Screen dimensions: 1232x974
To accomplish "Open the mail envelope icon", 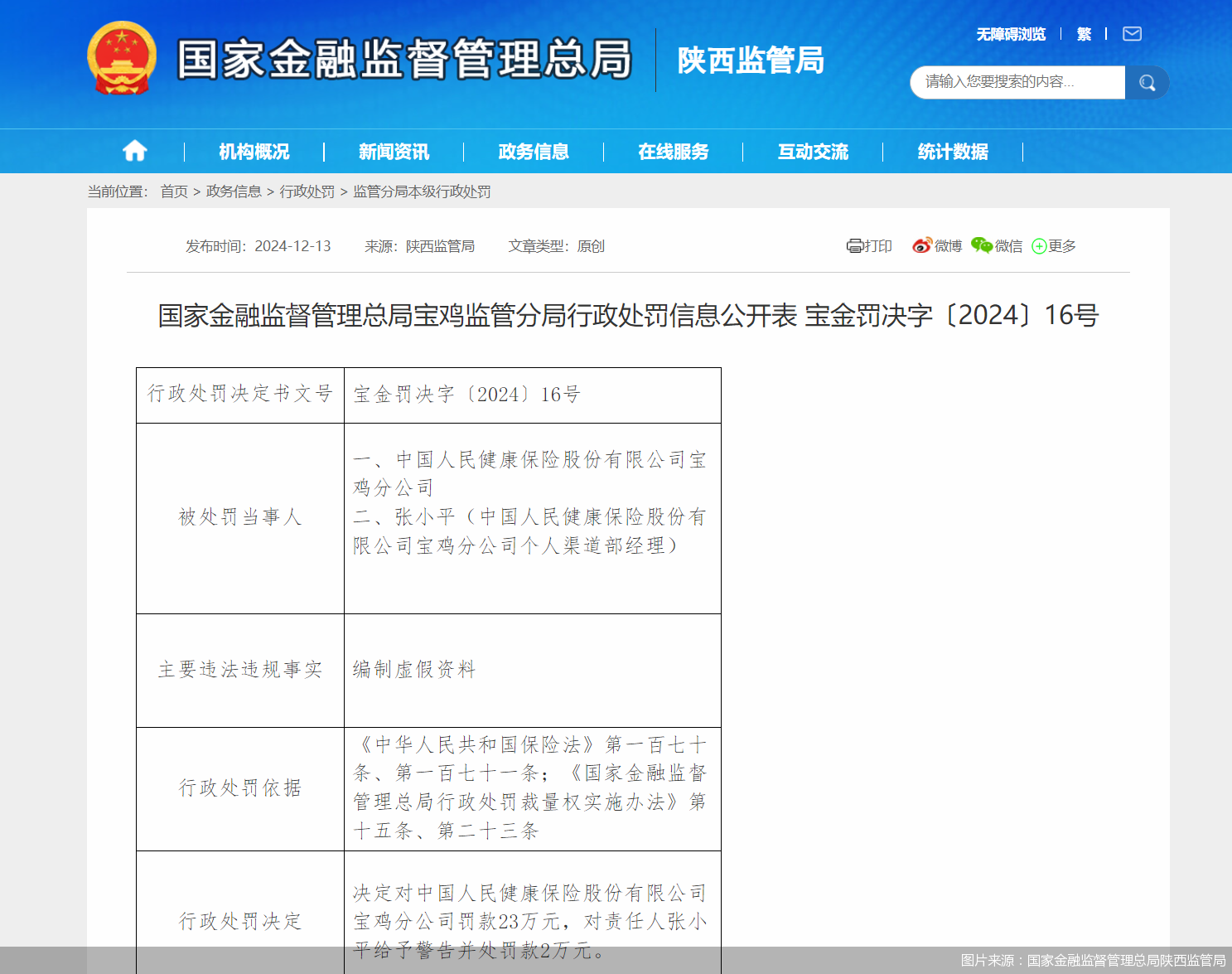I will [1132, 34].
